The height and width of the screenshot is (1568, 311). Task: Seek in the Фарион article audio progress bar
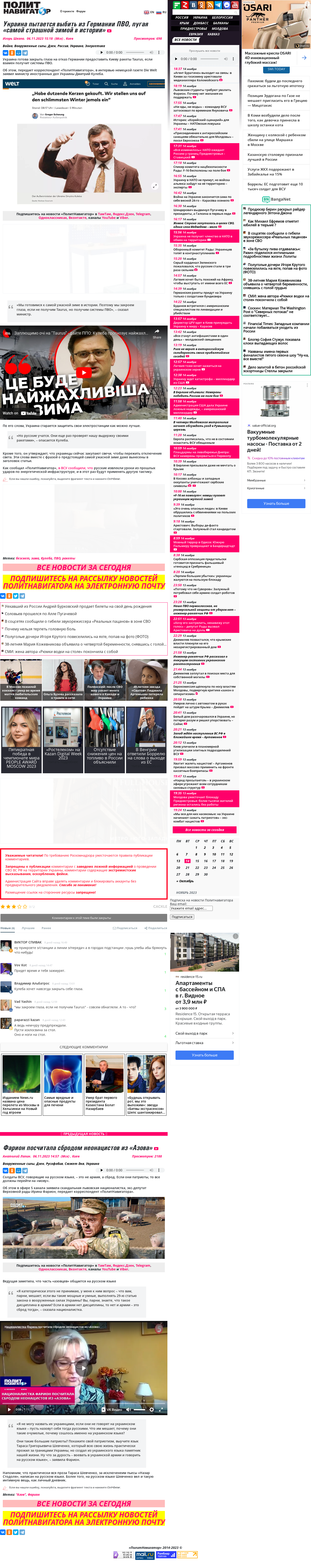[135, 1170]
